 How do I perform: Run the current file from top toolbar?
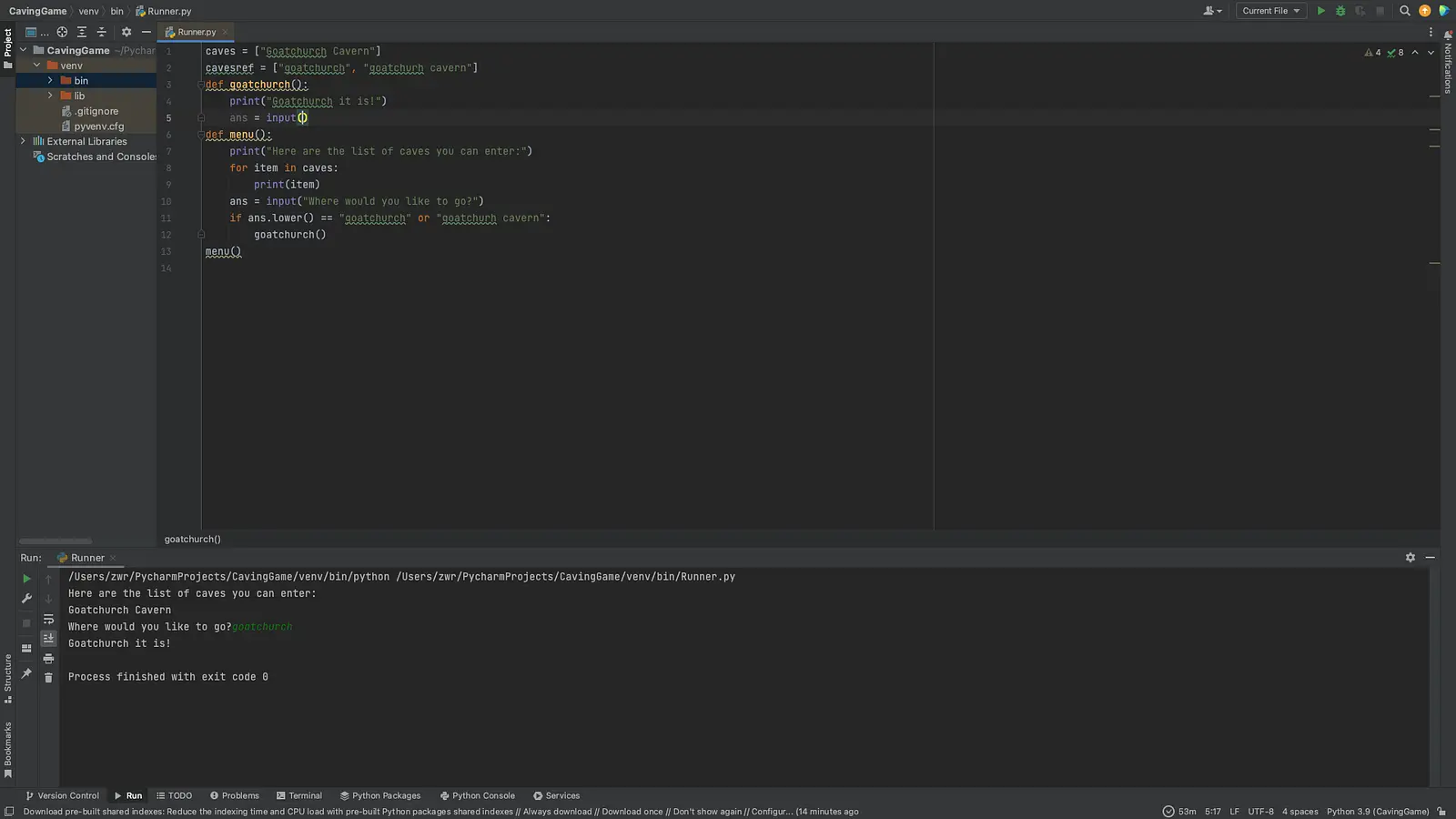coord(1320,11)
